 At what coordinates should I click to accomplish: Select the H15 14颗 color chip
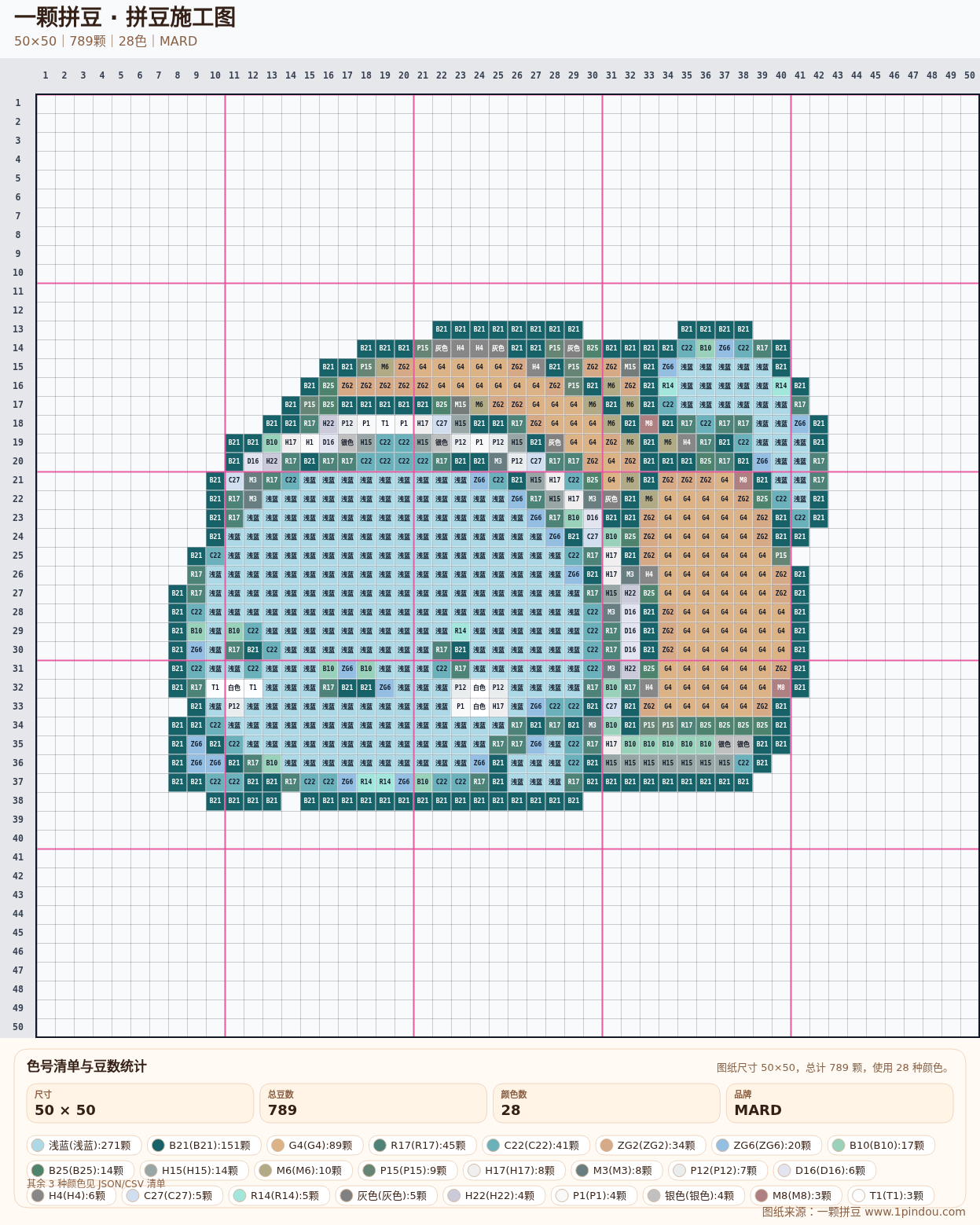pos(194,1170)
